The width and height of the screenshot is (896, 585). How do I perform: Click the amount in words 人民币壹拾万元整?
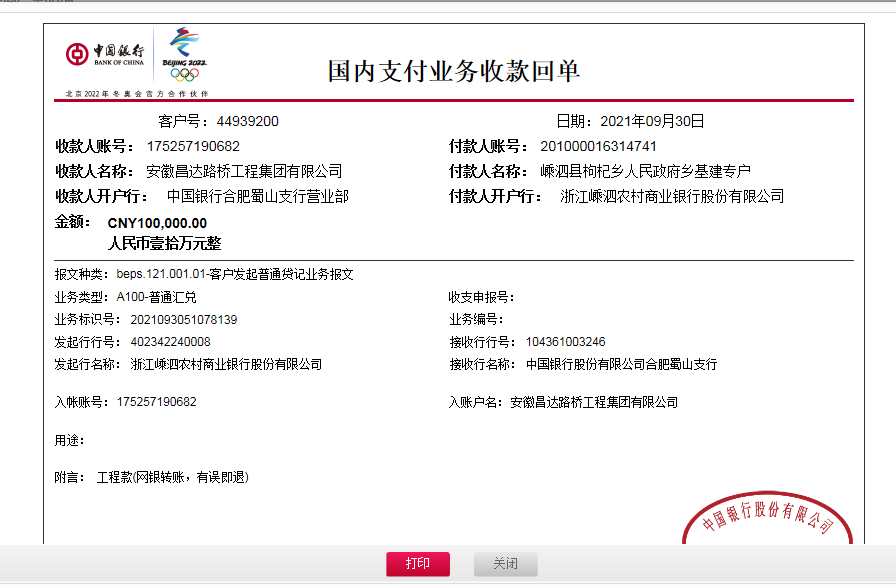point(164,243)
